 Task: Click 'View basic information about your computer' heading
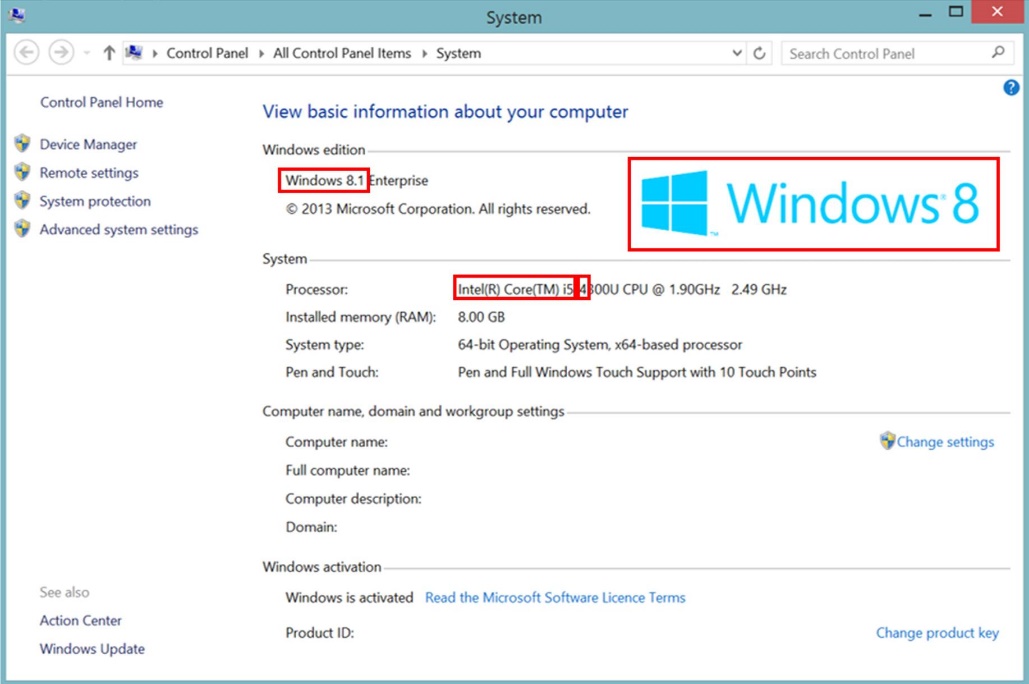pyautogui.click(x=445, y=112)
